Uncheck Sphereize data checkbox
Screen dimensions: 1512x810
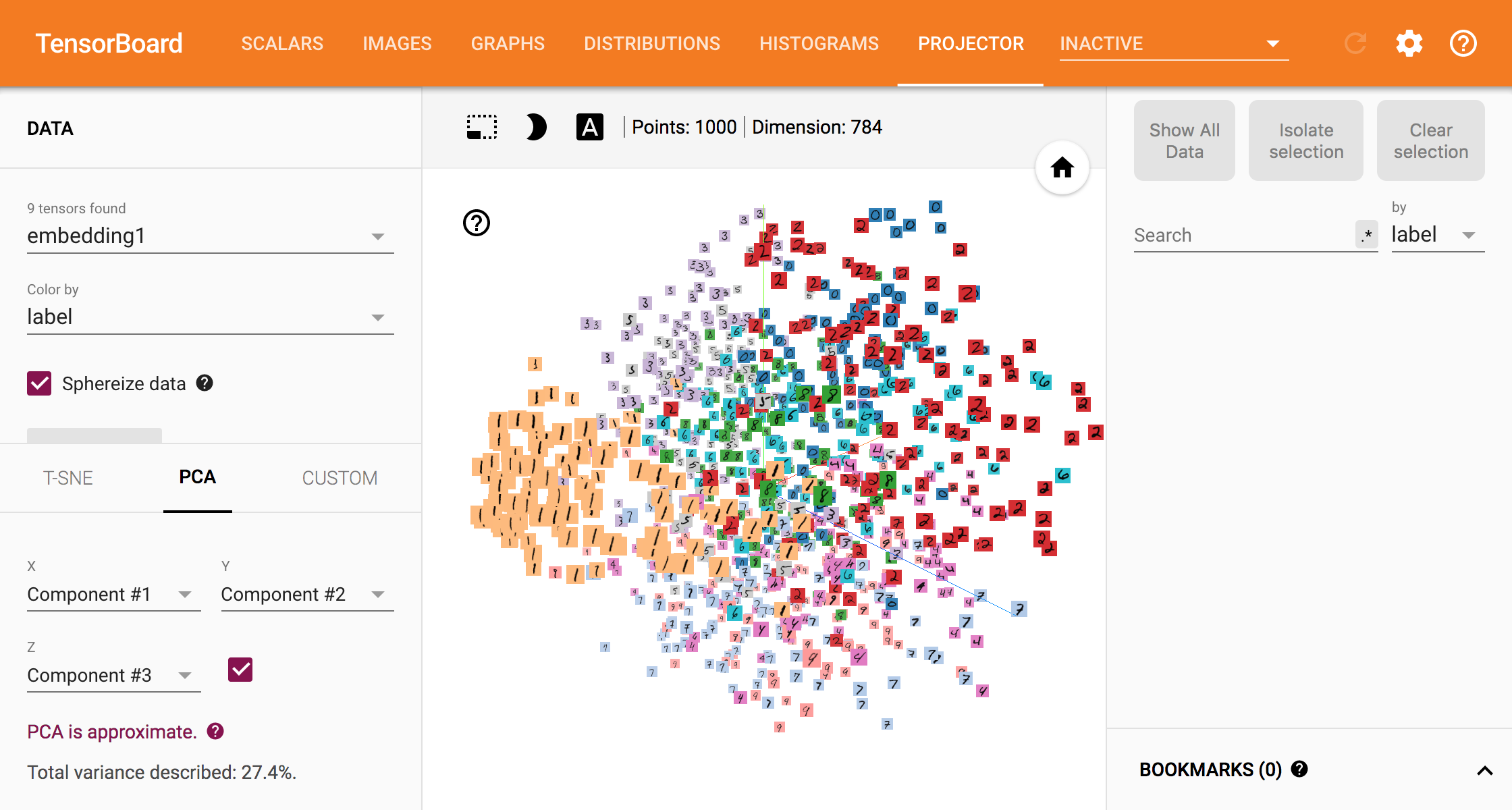(x=39, y=383)
